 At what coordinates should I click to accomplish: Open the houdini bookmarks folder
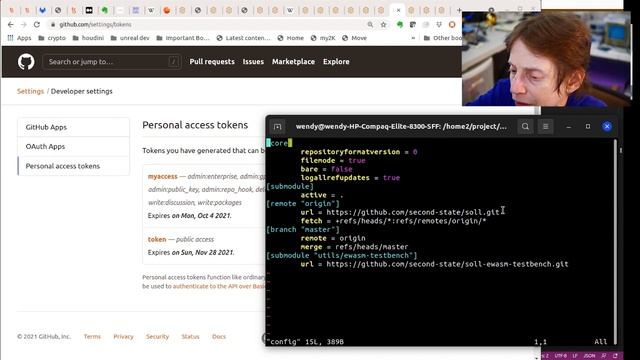88,38
